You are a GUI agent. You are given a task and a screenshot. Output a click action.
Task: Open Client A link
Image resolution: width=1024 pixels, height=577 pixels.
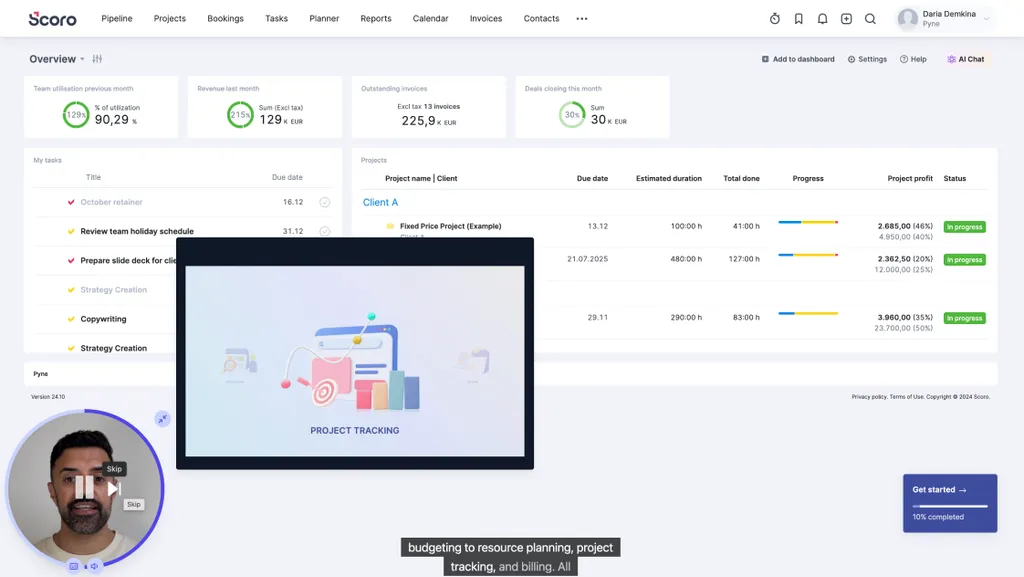[380, 202]
